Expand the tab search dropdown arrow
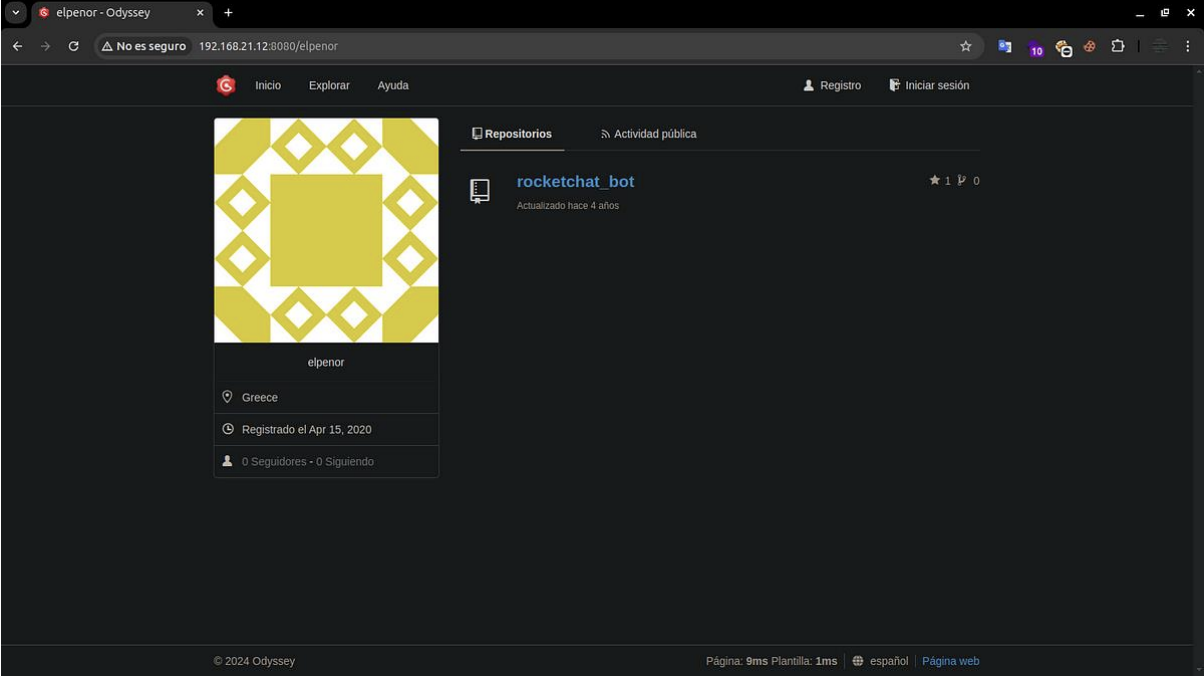 click(16, 13)
